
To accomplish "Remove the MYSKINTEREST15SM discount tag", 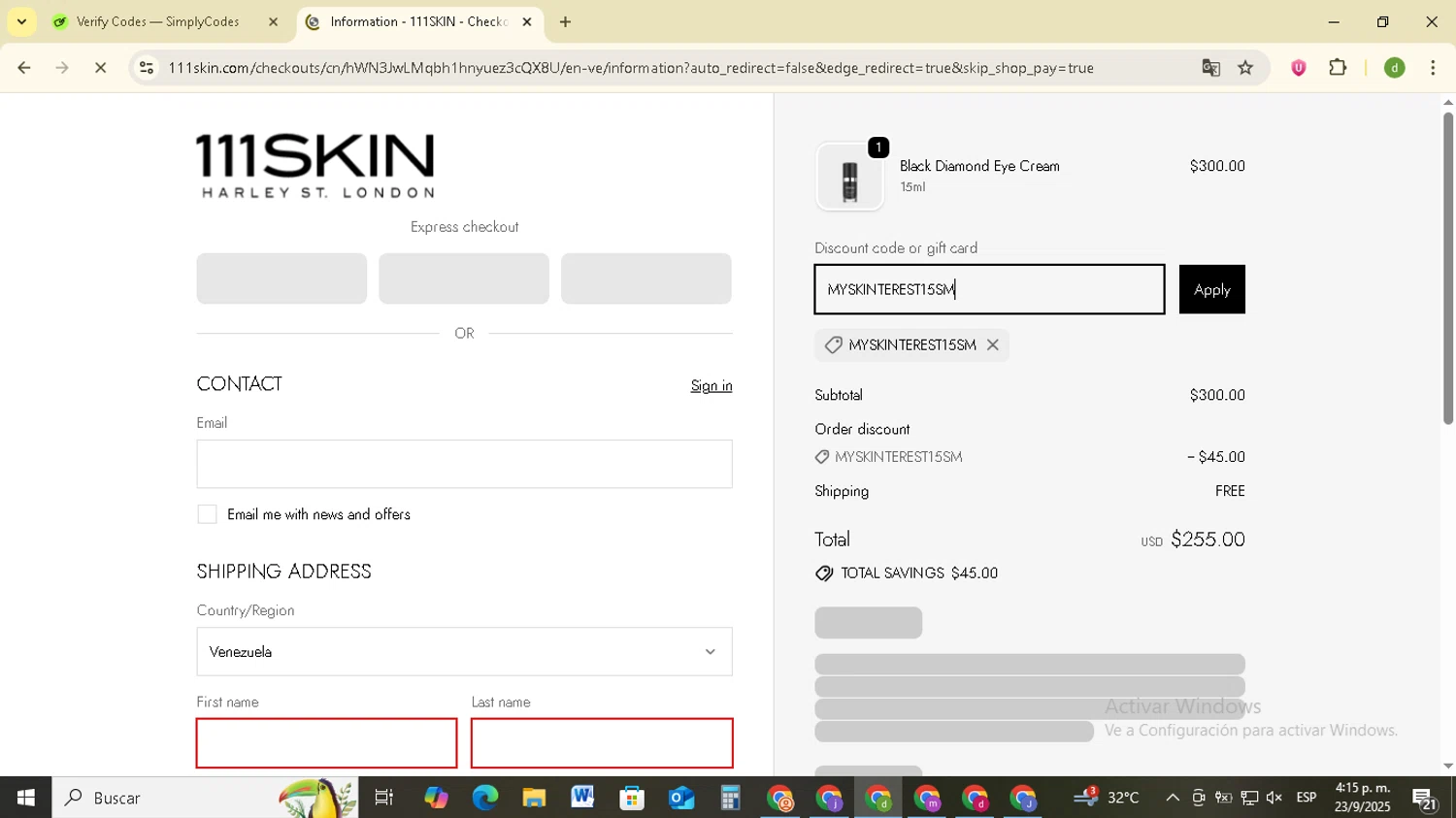I will pos(992,344).
